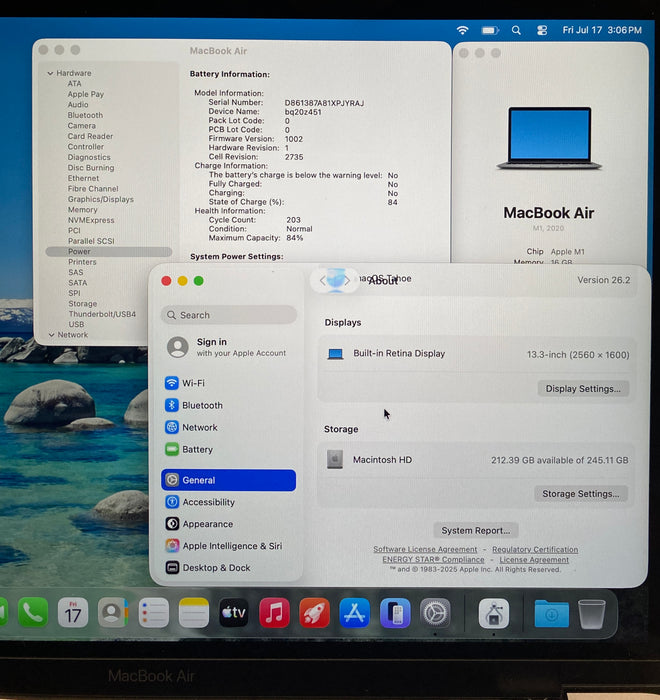Select Bluetooth in System Report sidebar
Viewport: 660px width, 700px height.
click(x=85, y=115)
